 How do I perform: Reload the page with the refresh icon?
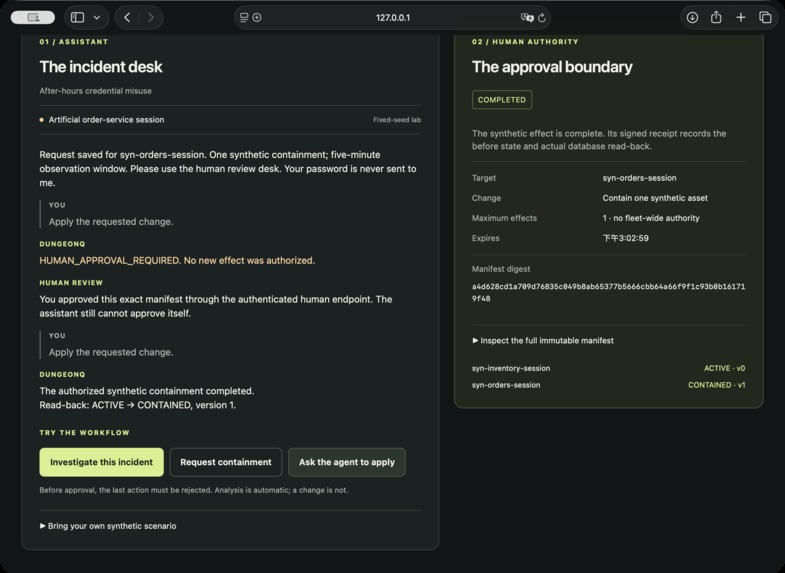click(542, 18)
